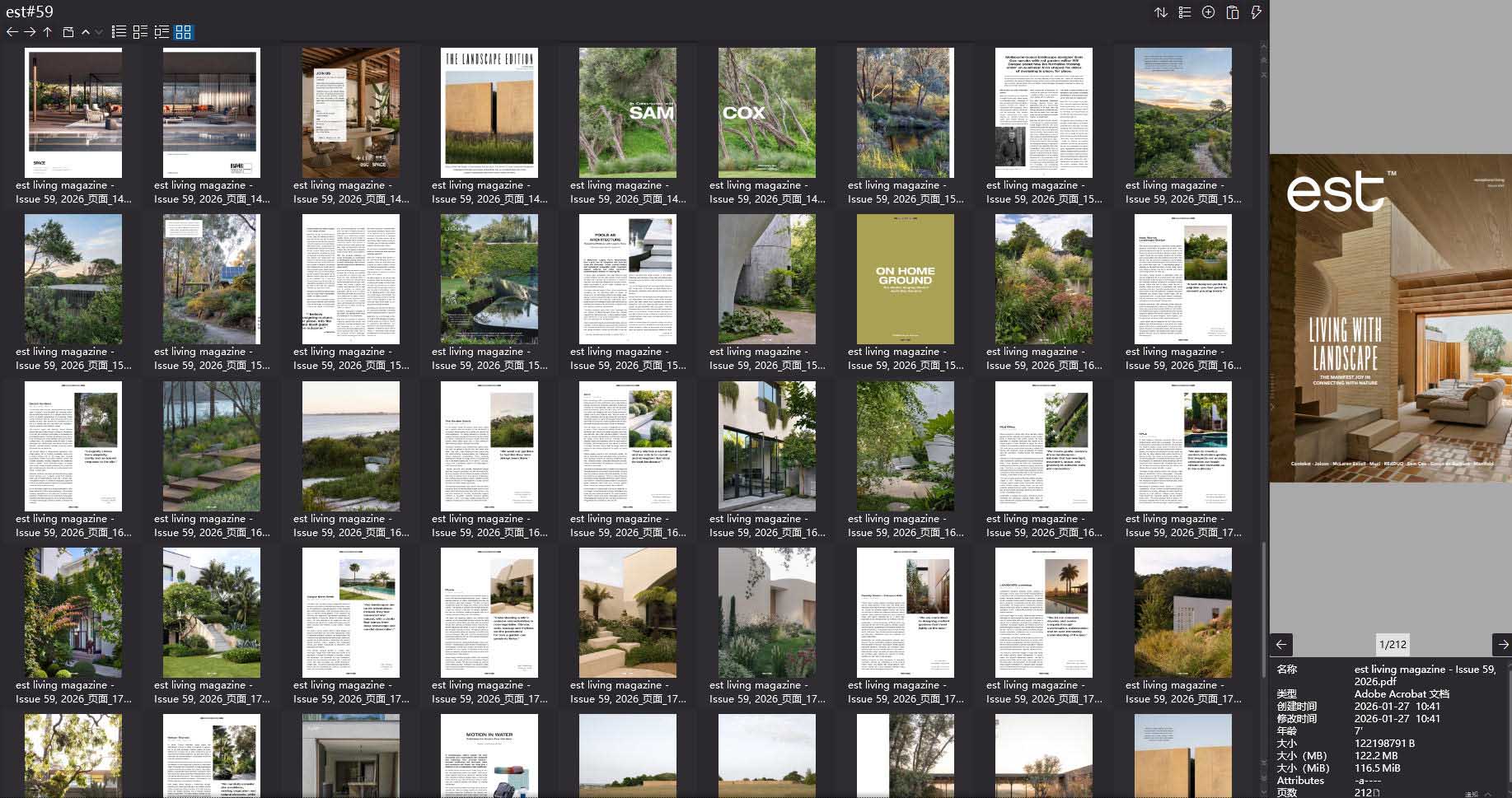Viewport: 1512px width, 798px height.
Task: Open the checklist selection options icon
Action: coord(1184,12)
